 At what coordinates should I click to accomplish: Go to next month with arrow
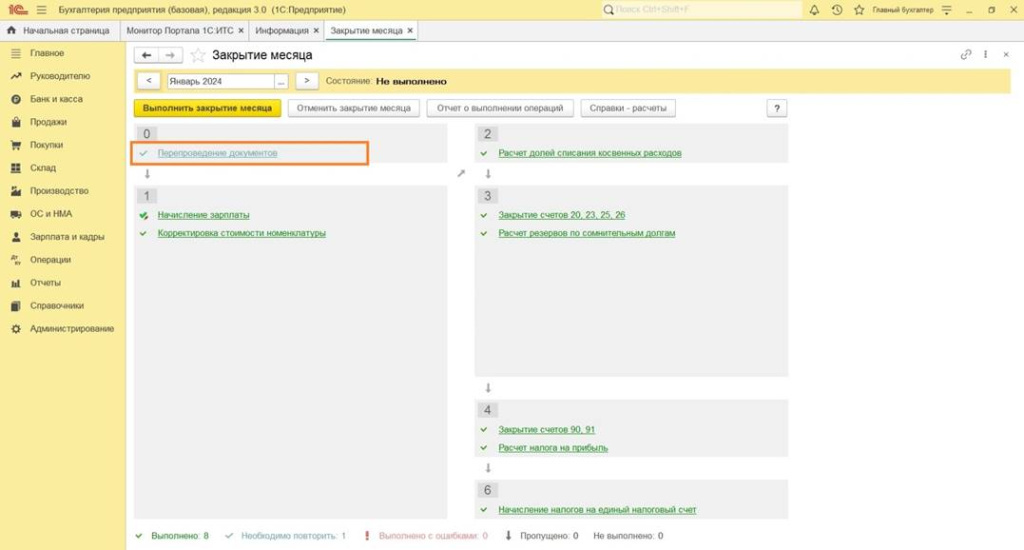click(307, 81)
